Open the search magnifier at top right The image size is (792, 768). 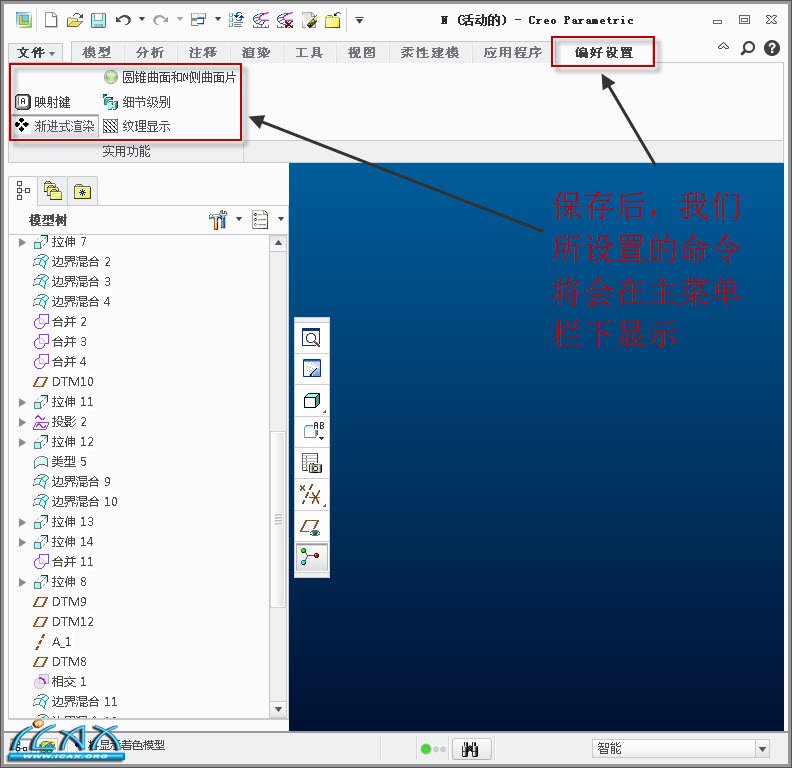(748, 48)
